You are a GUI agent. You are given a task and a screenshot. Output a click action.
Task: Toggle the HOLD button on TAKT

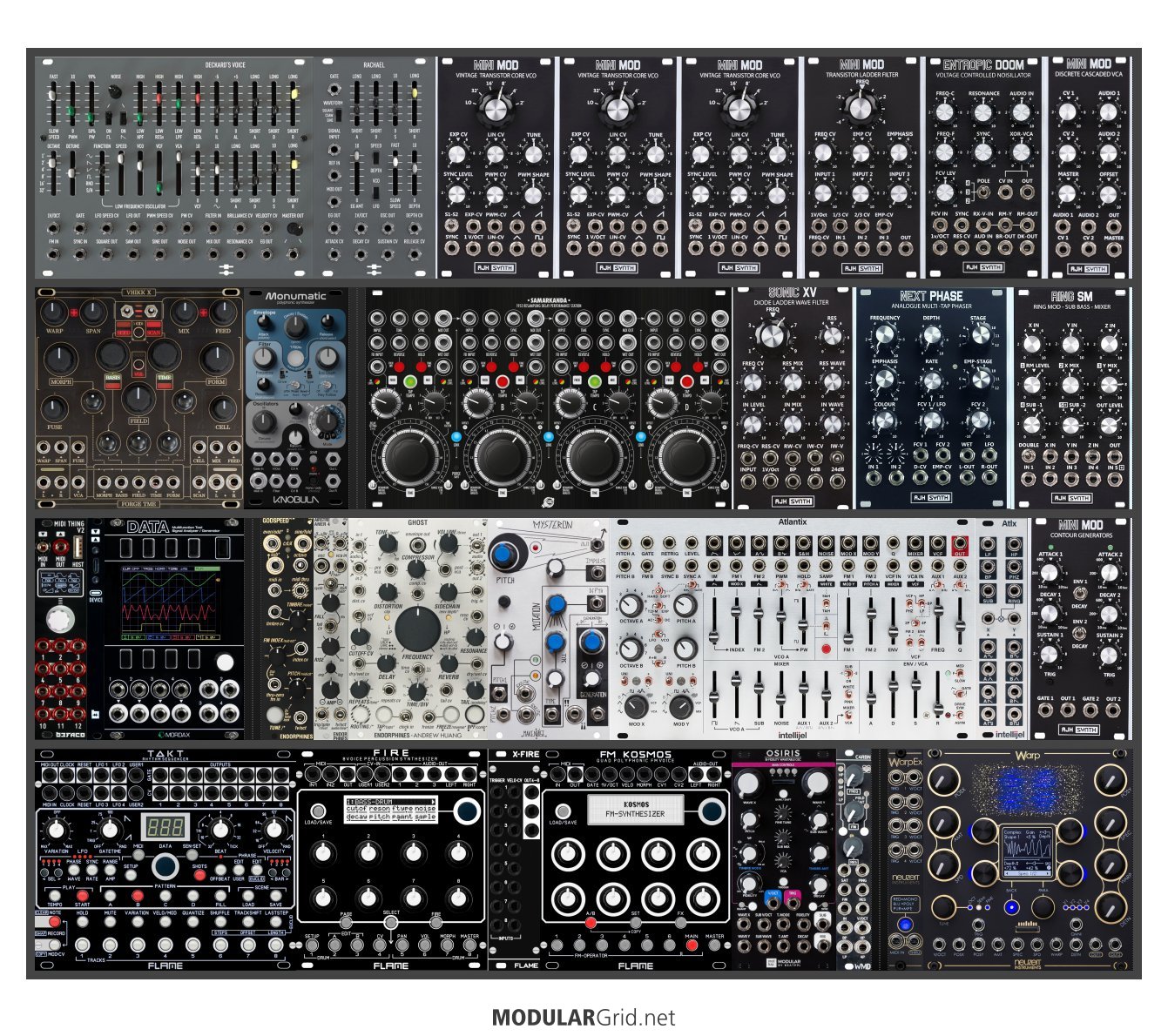(83, 922)
